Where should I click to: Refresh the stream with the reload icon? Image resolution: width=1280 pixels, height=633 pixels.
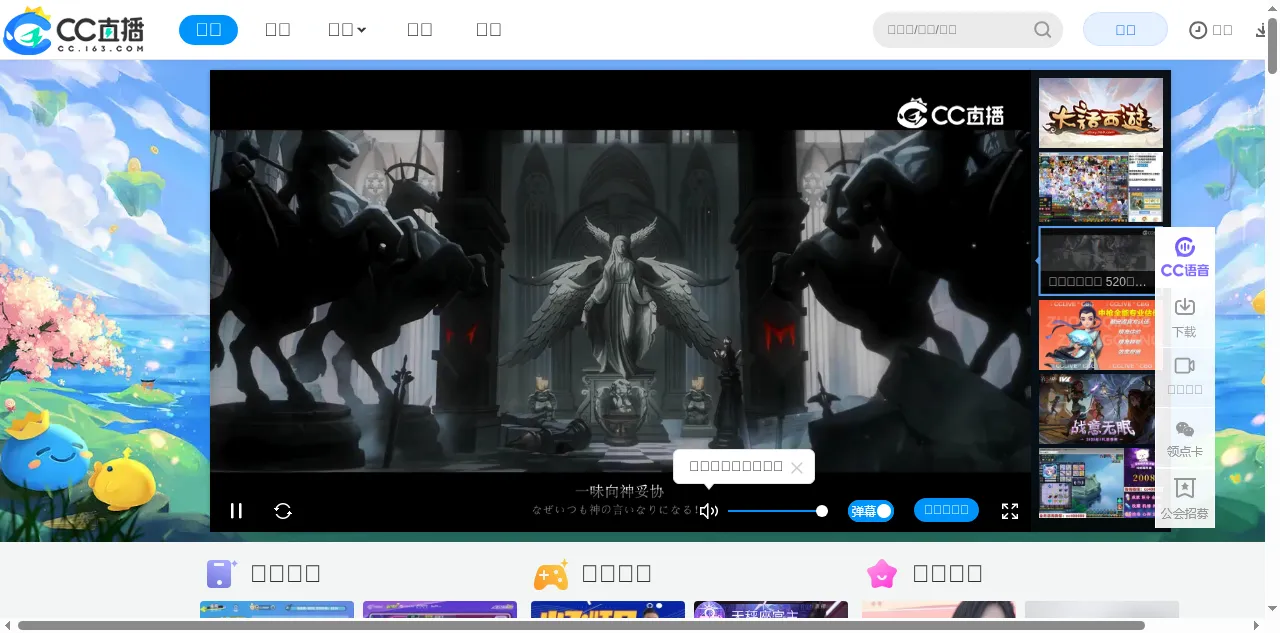[x=283, y=511]
